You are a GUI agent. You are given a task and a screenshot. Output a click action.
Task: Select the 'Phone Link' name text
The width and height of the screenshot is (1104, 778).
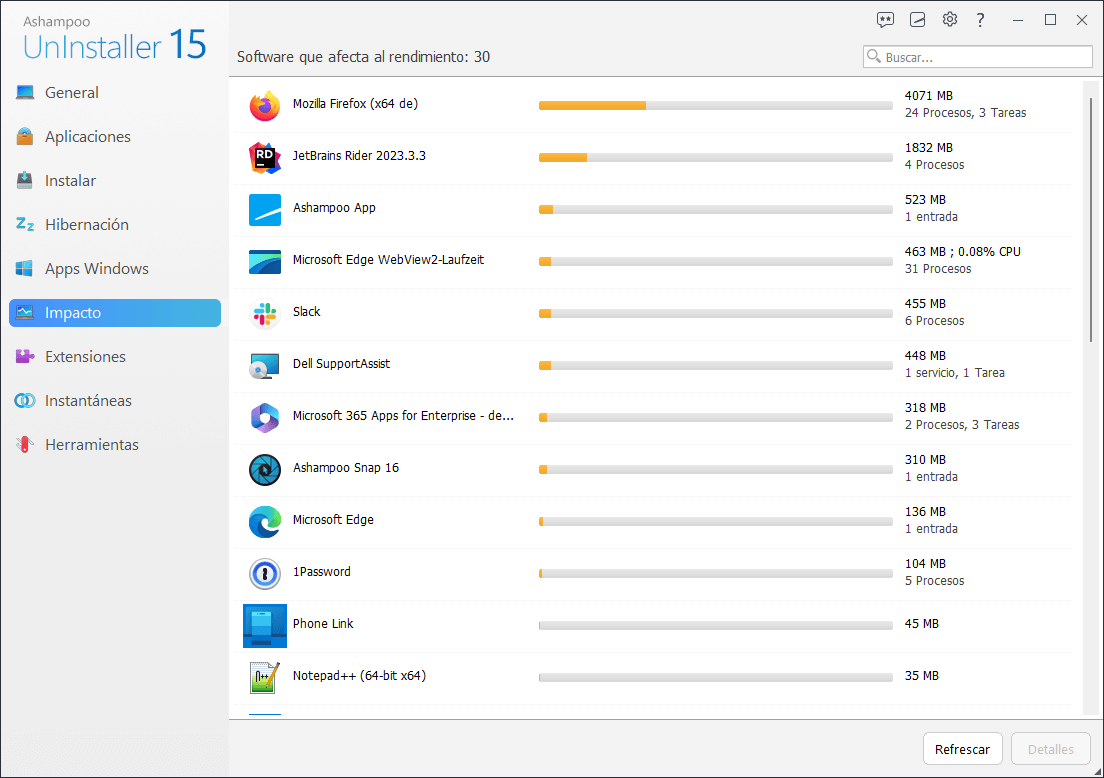pyautogui.click(x=323, y=624)
